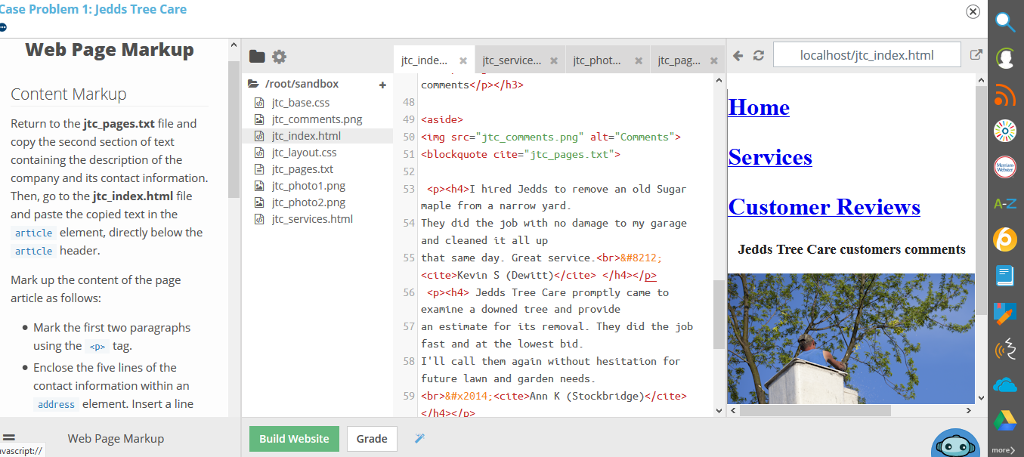The width and height of the screenshot is (1024, 457).
Task: Click the colorful circular wheel icon
Action: [1005, 131]
